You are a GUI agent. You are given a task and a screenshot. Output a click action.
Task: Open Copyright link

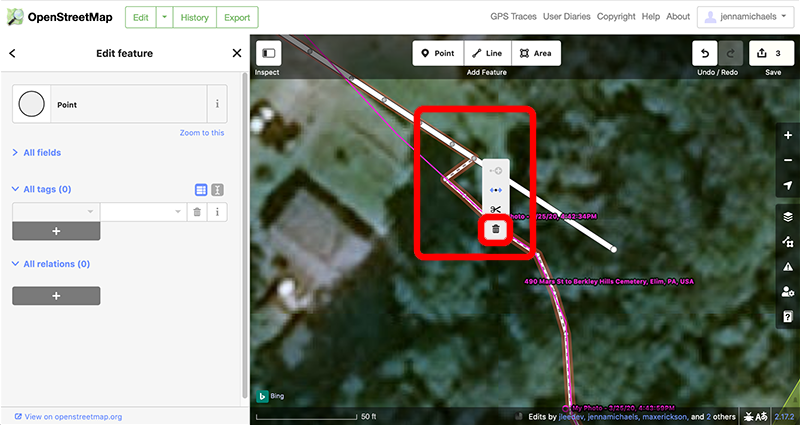[x=616, y=16]
